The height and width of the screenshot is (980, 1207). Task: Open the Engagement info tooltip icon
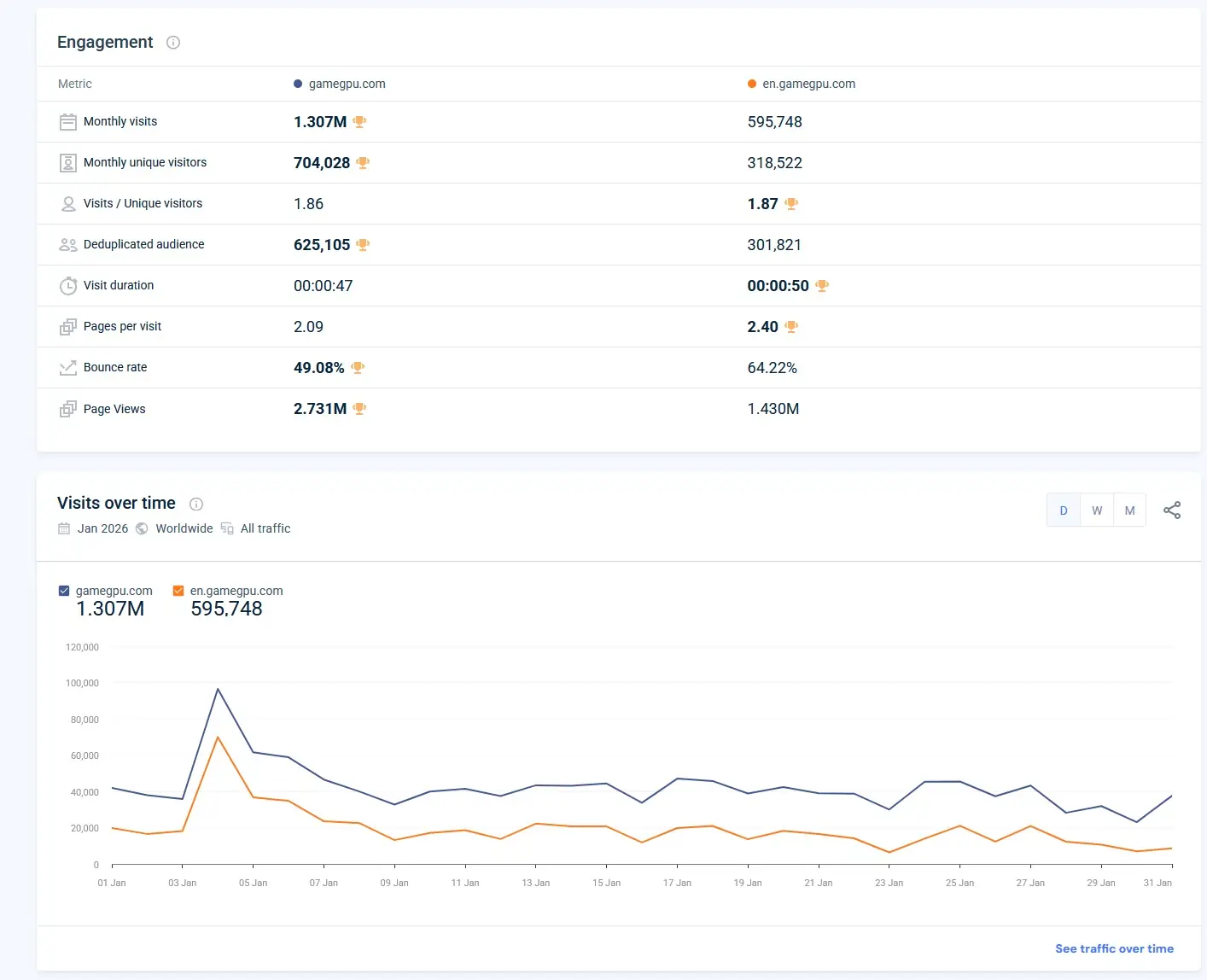click(x=173, y=43)
